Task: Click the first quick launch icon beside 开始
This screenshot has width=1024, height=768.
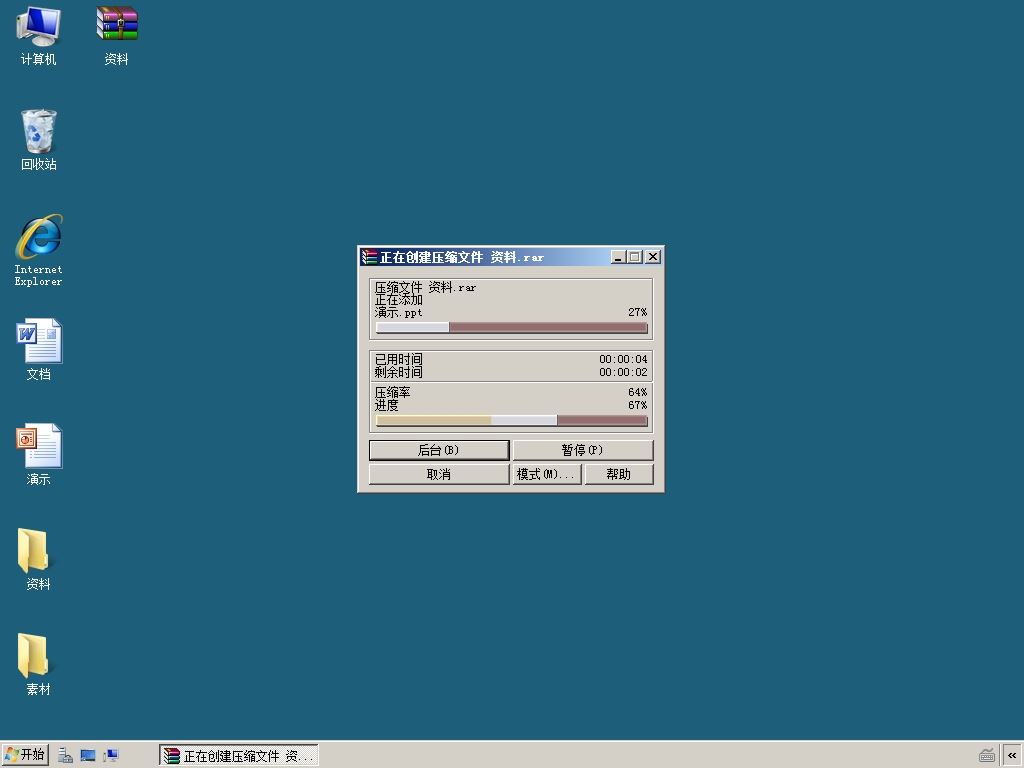Action: pos(65,756)
